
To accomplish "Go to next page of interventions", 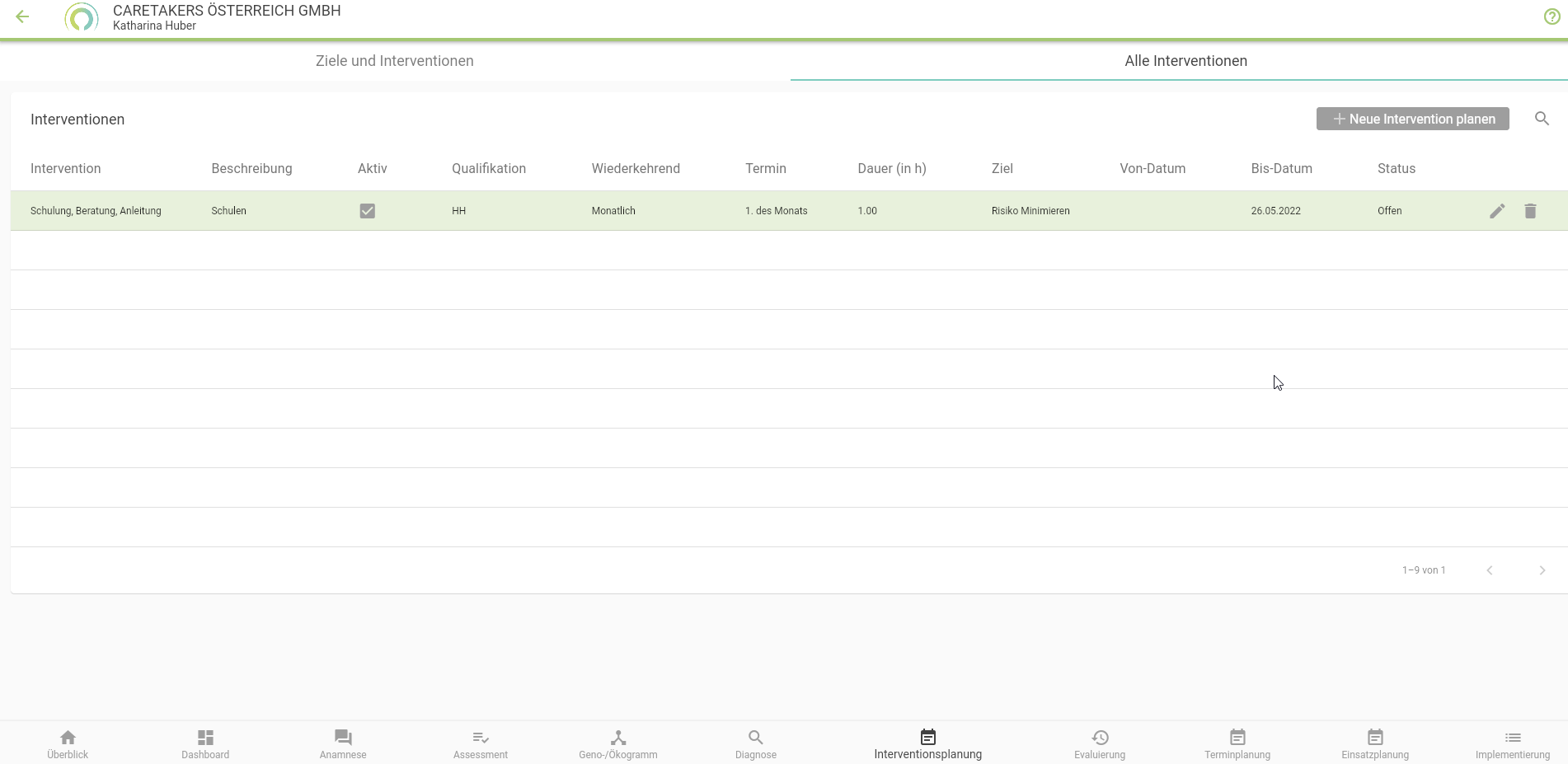I will point(1542,570).
